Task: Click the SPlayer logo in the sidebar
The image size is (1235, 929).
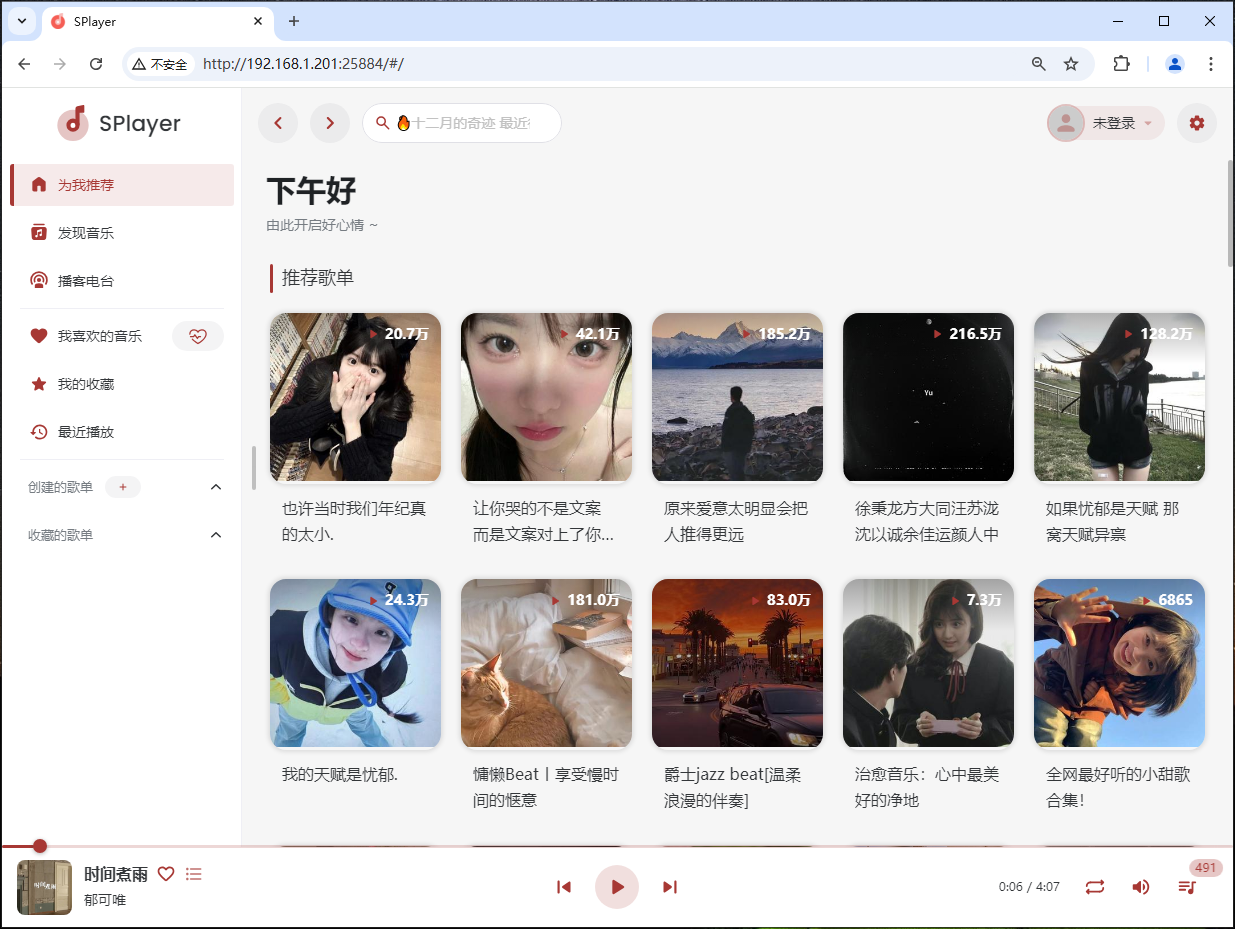Action: [x=120, y=123]
